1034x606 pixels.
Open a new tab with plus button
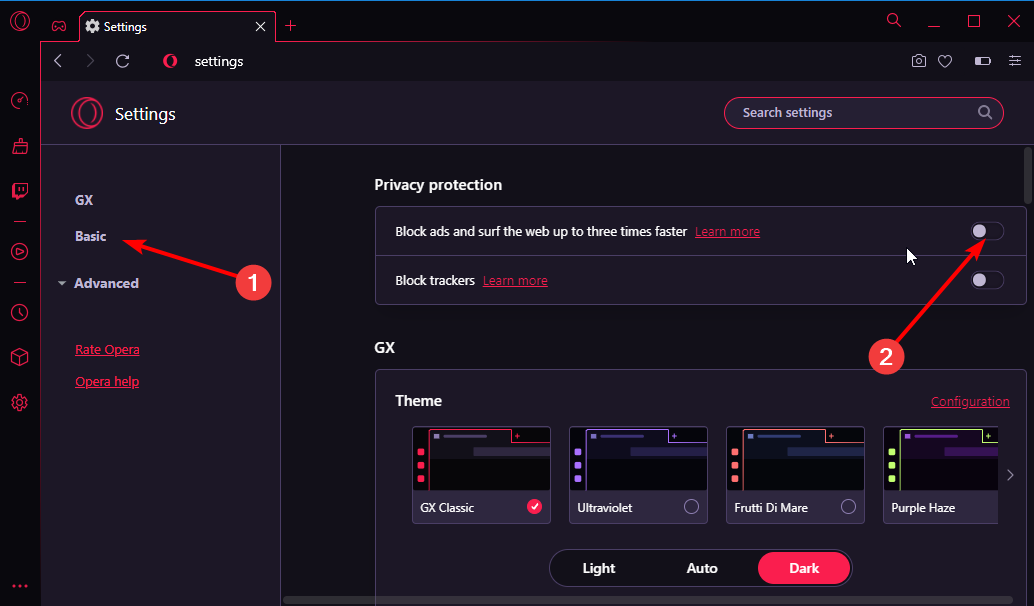290,26
